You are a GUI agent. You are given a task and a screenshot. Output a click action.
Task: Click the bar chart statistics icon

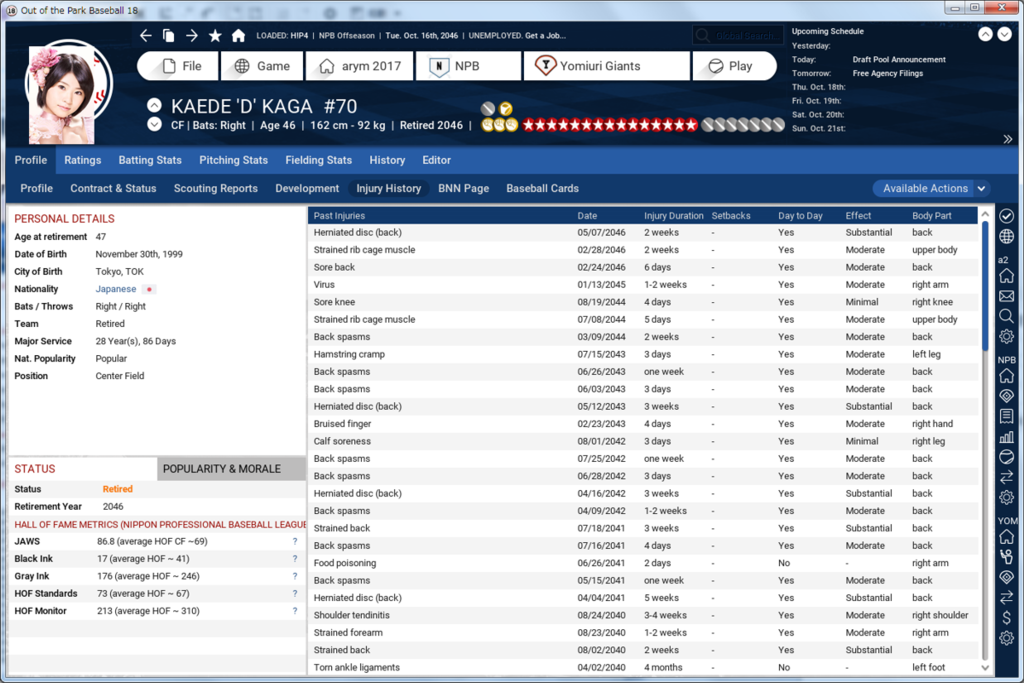click(x=1006, y=436)
